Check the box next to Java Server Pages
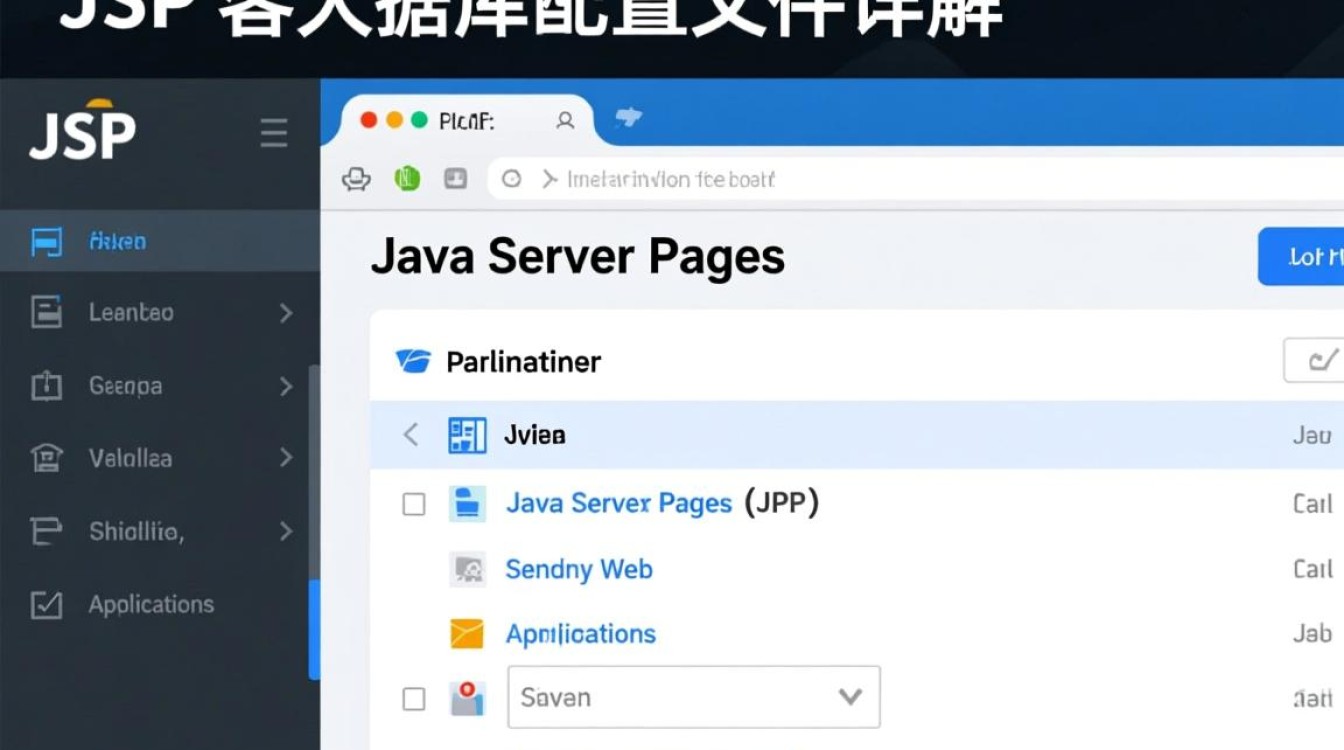Image resolution: width=1344 pixels, height=750 pixels. click(414, 504)
